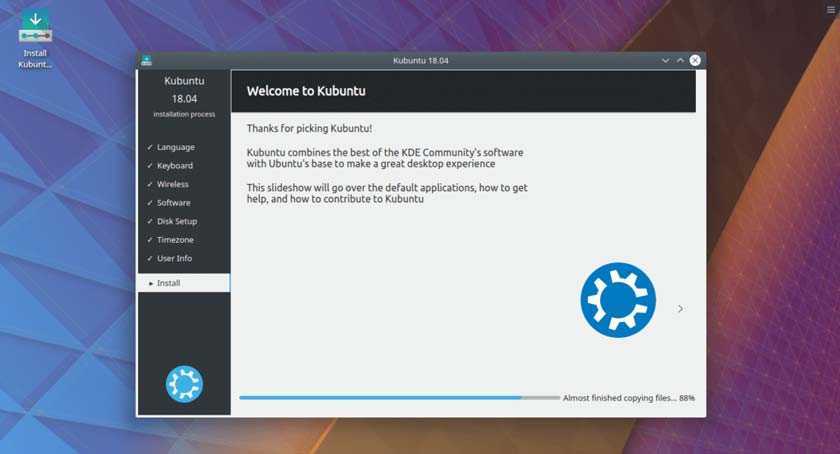Click the 'Kubuntu 18.04' window title
840x454 pixels.
coord(421,61)
